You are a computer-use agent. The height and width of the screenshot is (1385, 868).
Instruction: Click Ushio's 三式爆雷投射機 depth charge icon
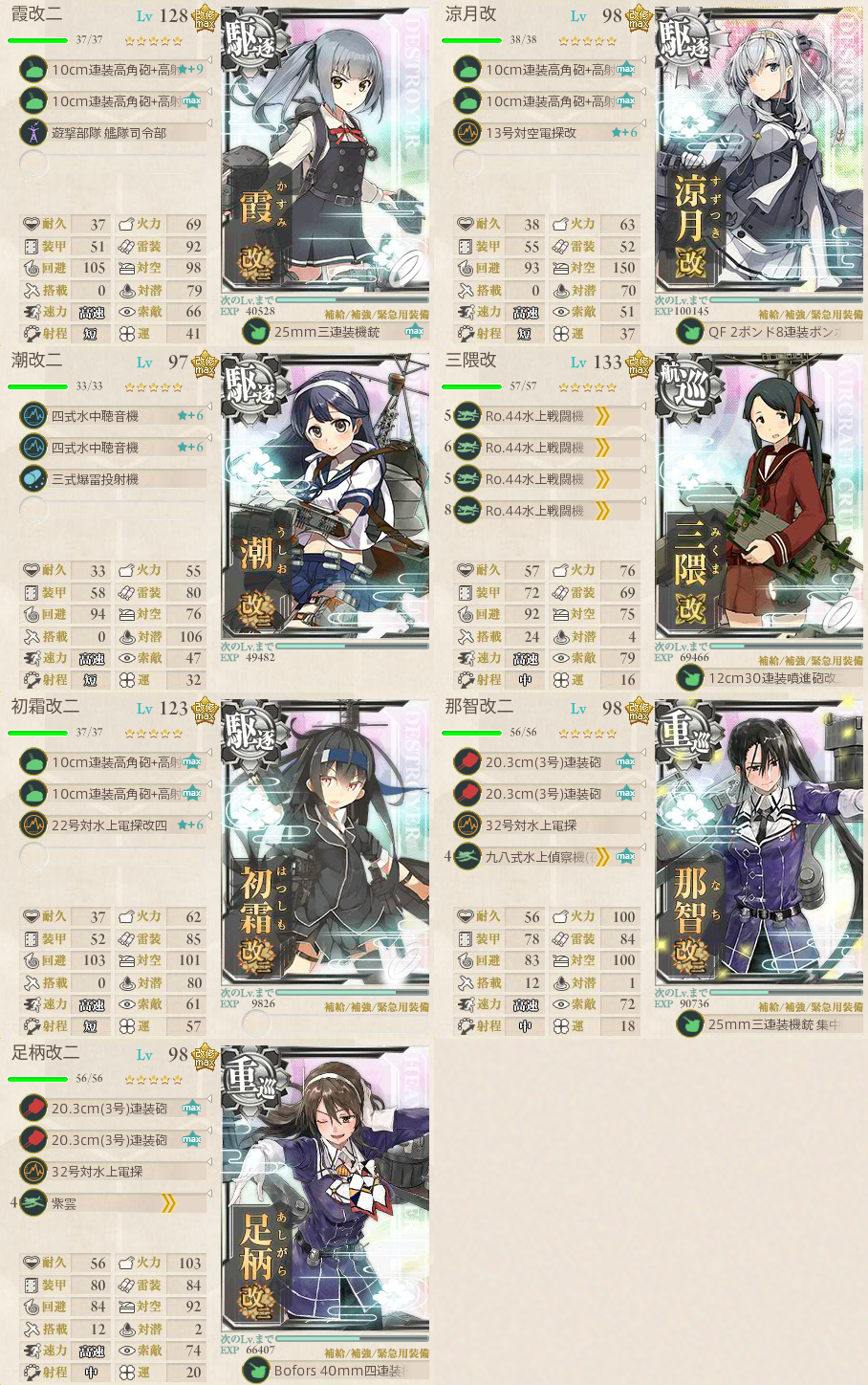(x=33, y=478)
